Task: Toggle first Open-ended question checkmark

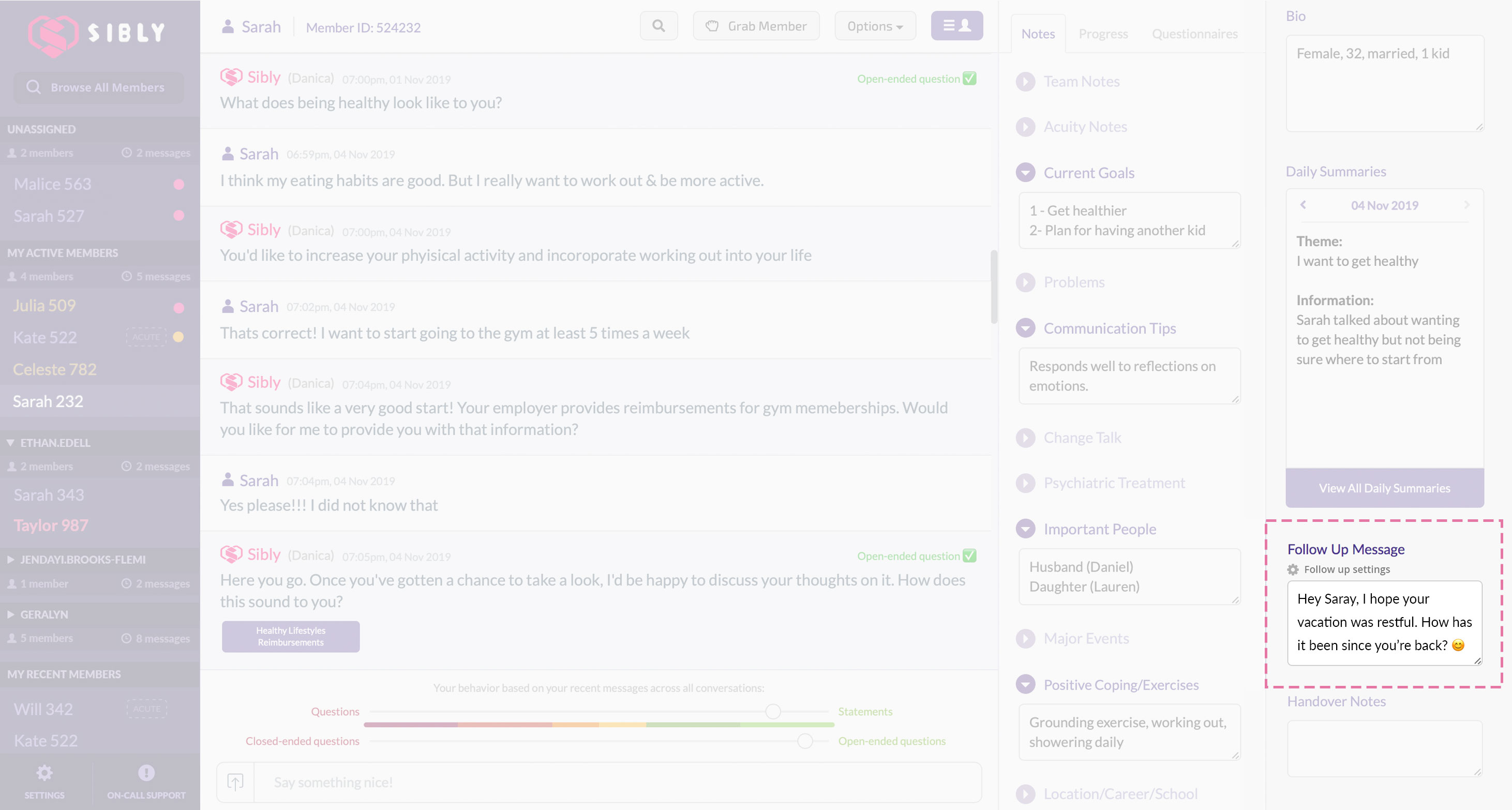Action: click(970, 79)
